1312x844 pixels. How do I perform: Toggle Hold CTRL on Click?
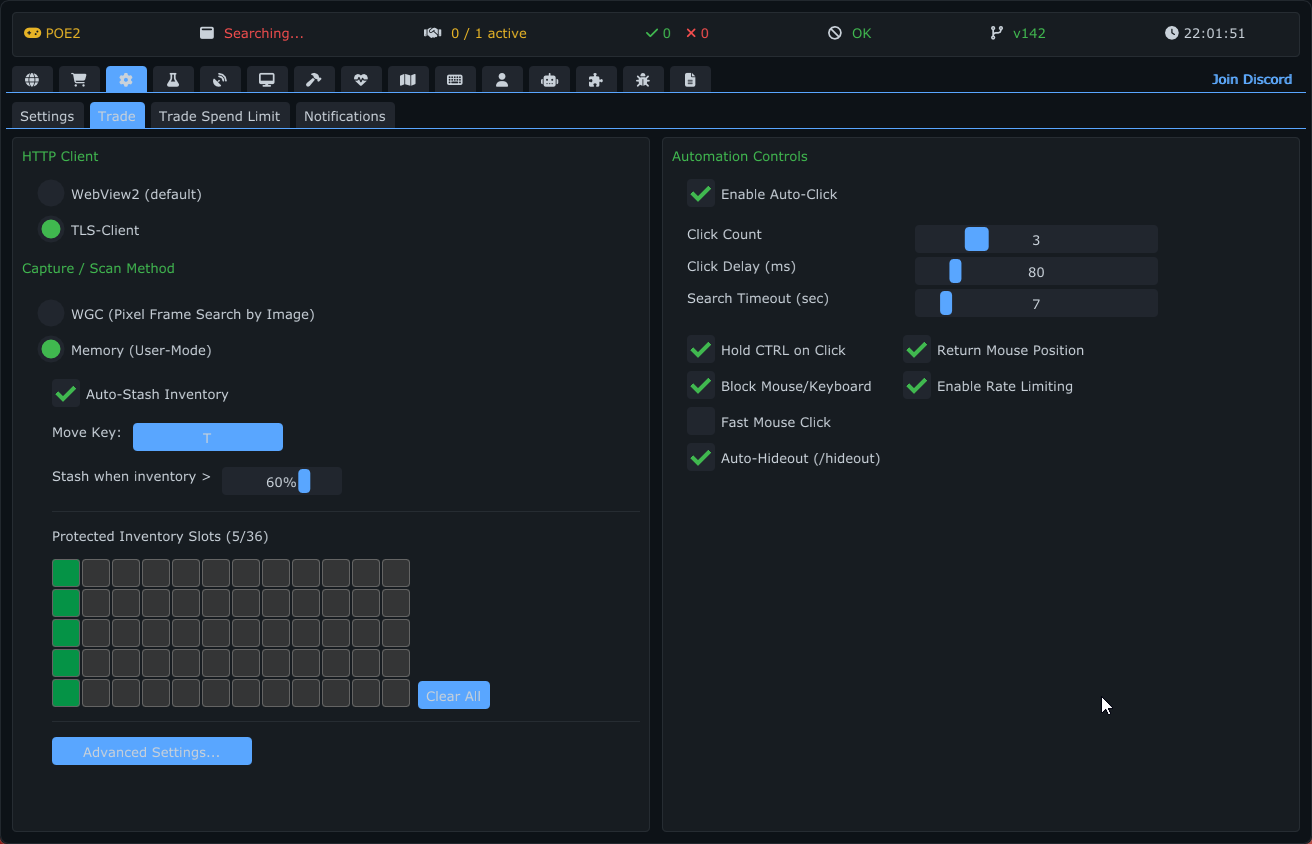701,350
